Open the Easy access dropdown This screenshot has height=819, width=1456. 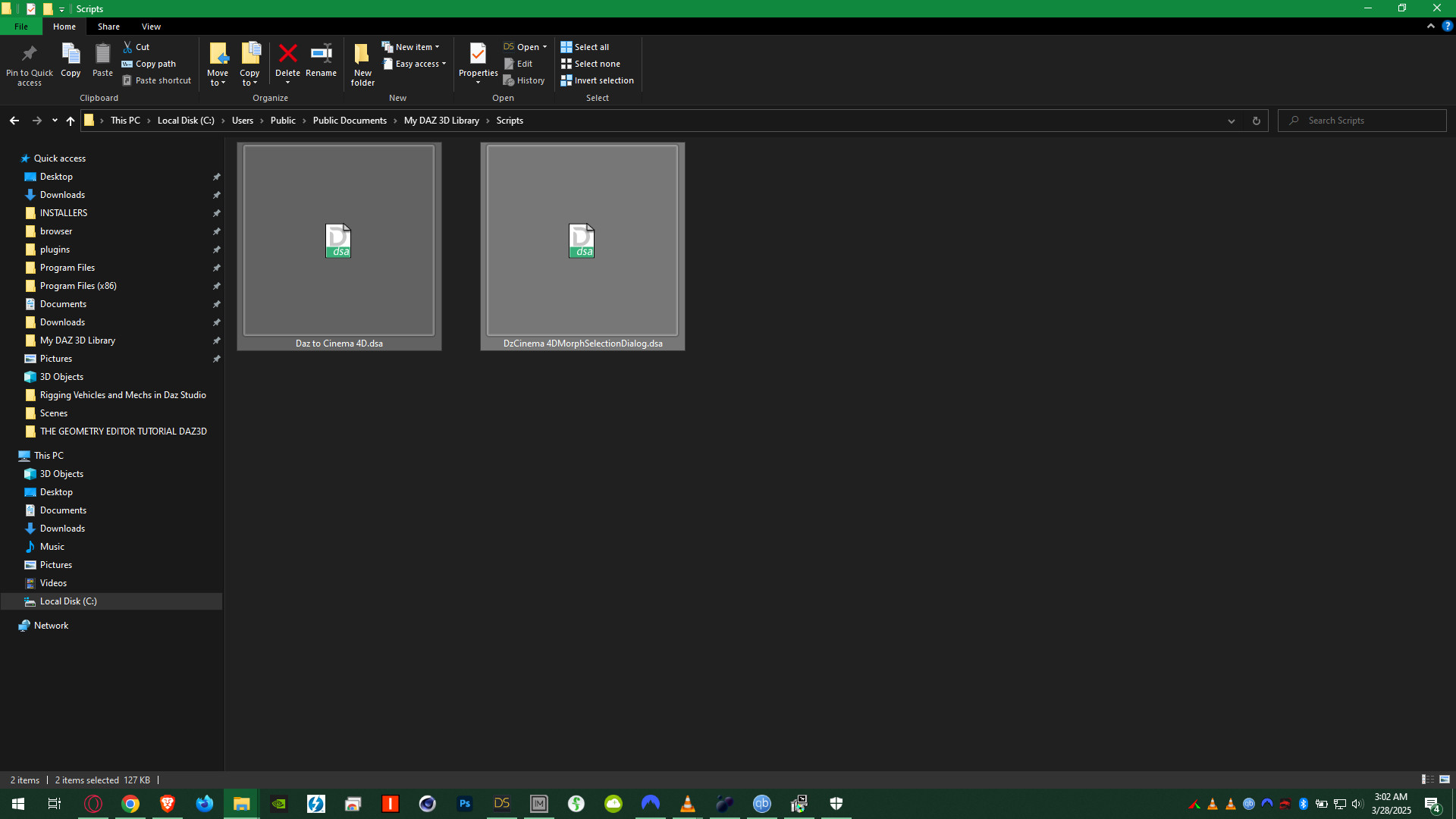(415, 64)
